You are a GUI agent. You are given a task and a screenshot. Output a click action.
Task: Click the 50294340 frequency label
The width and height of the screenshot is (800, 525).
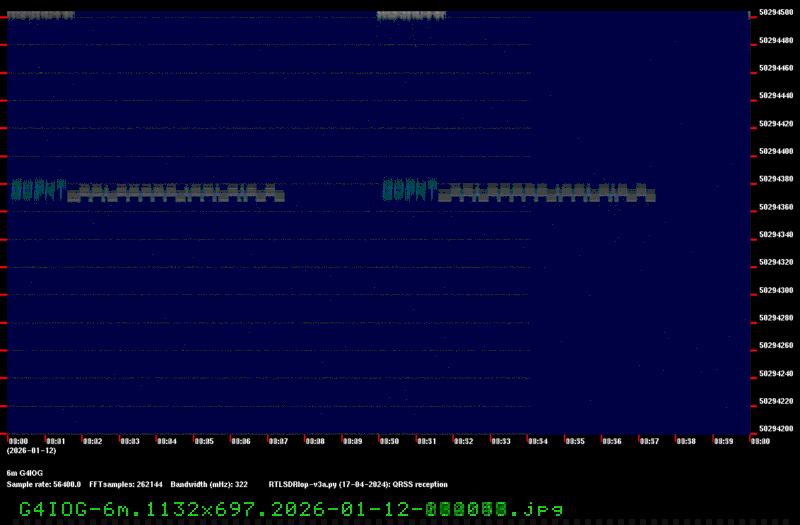click(776, 234)
